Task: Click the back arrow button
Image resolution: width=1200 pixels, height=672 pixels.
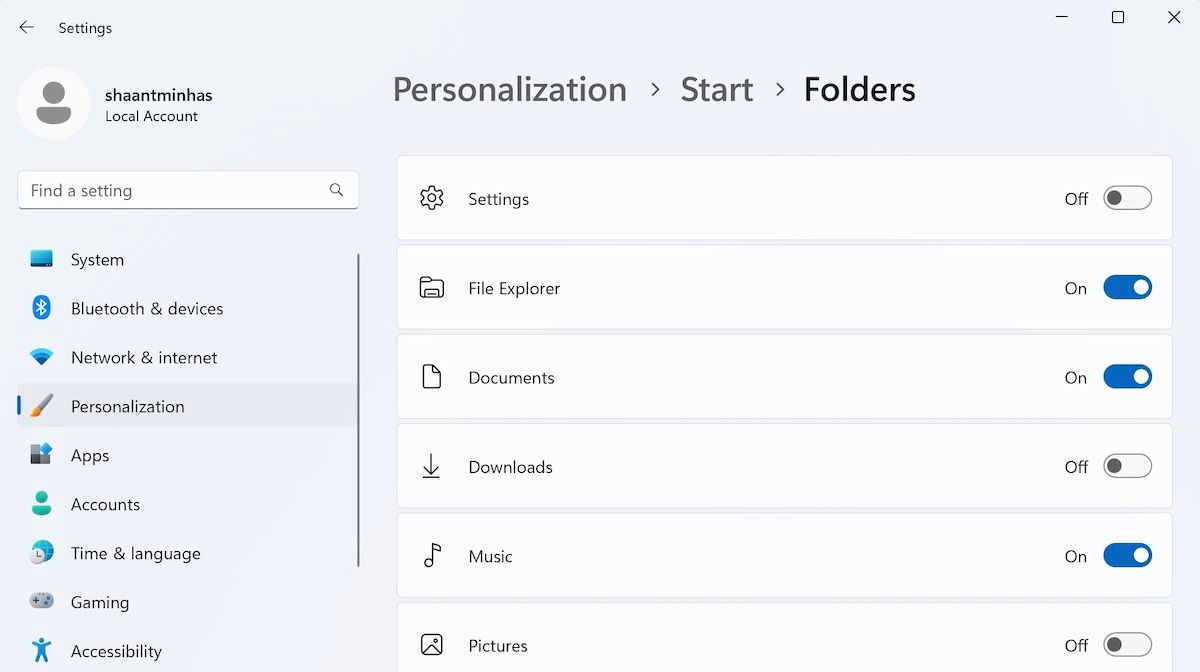Action: tap(27, 28)
